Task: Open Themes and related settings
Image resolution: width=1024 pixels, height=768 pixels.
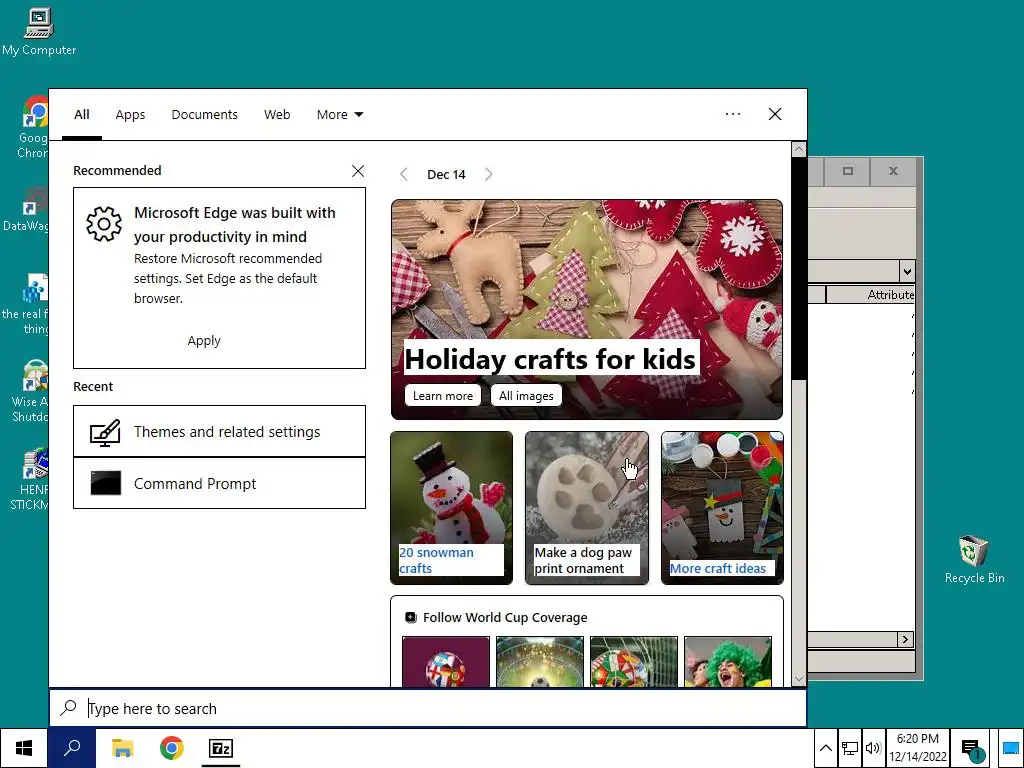Action: pyautogui.click(x=219, y=431)
